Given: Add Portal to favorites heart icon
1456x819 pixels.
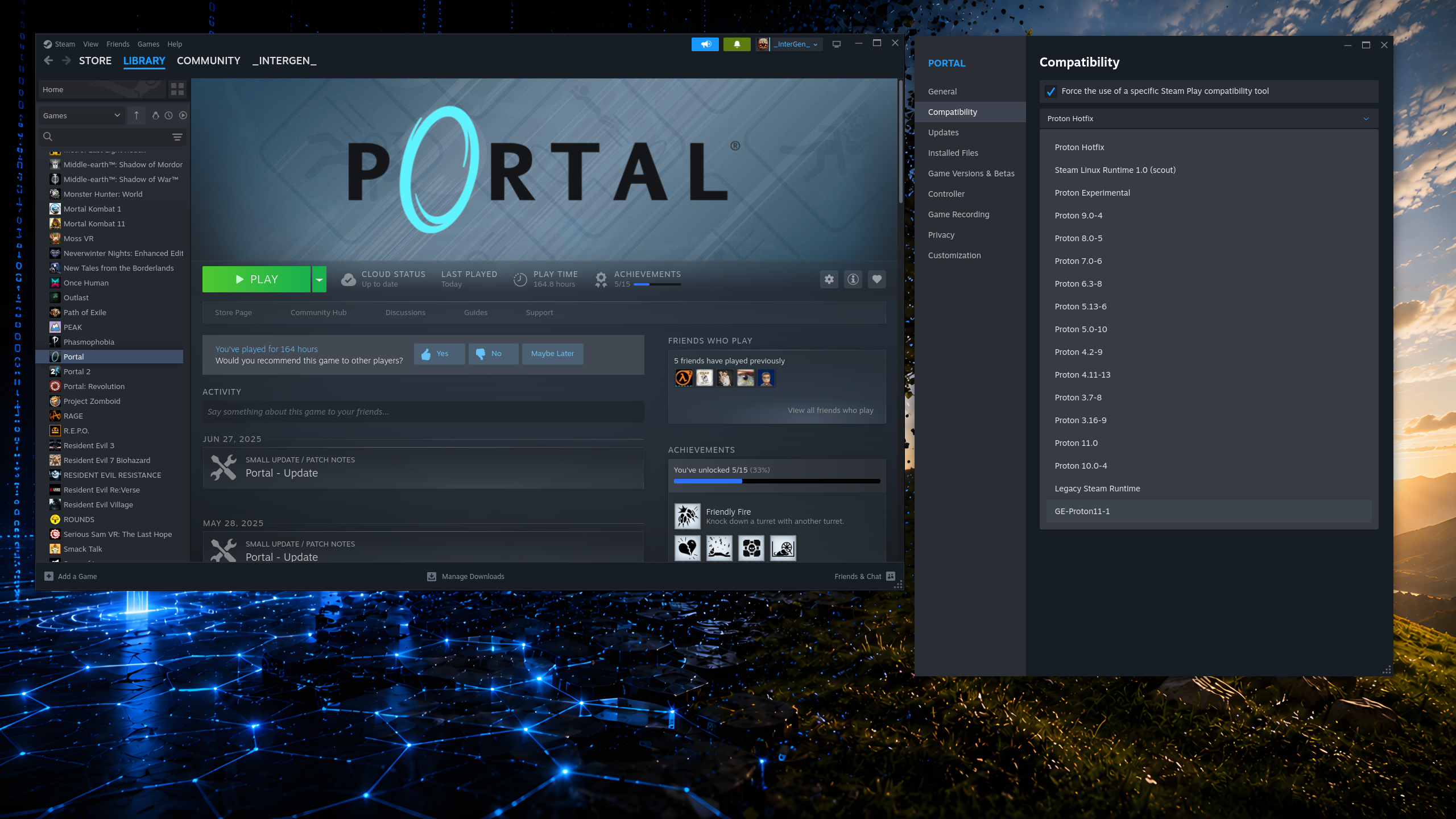Looking at the screenshot, I should coord(877,279).
